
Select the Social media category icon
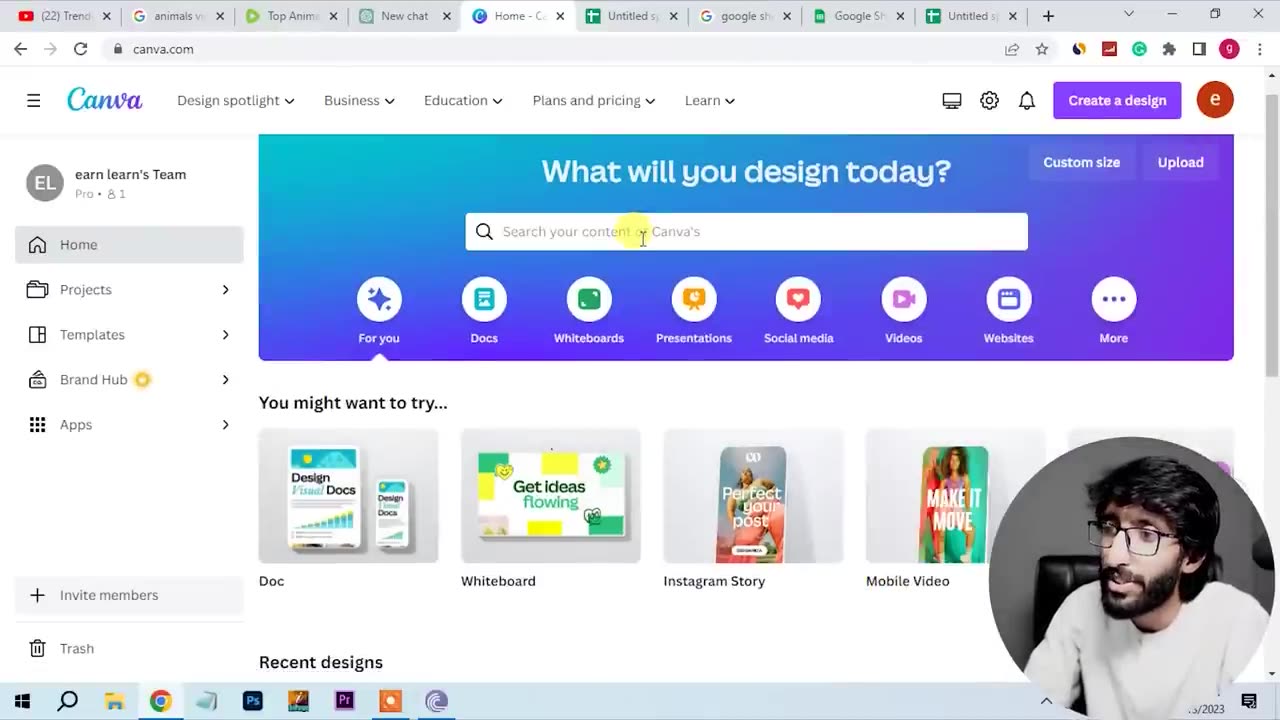[798, 299]
